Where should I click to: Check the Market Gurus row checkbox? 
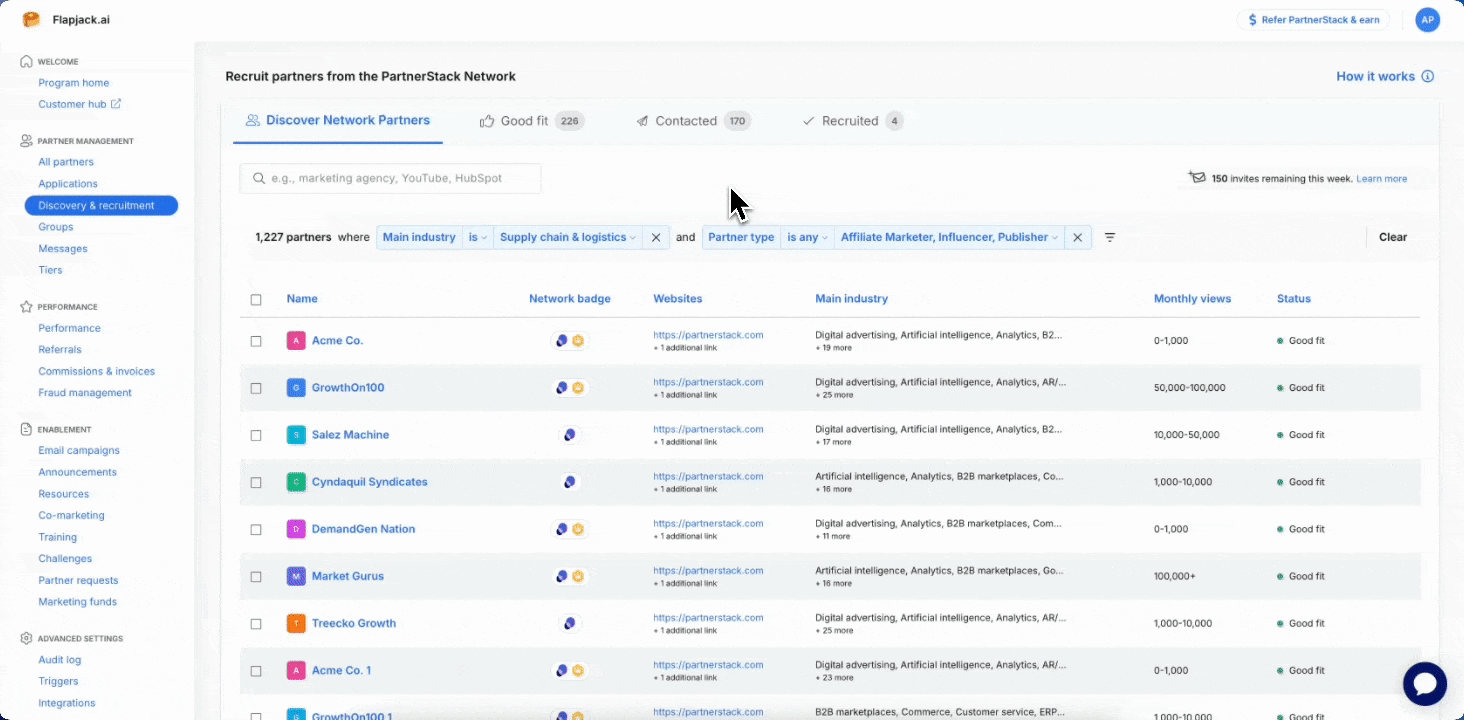[256, 576]
